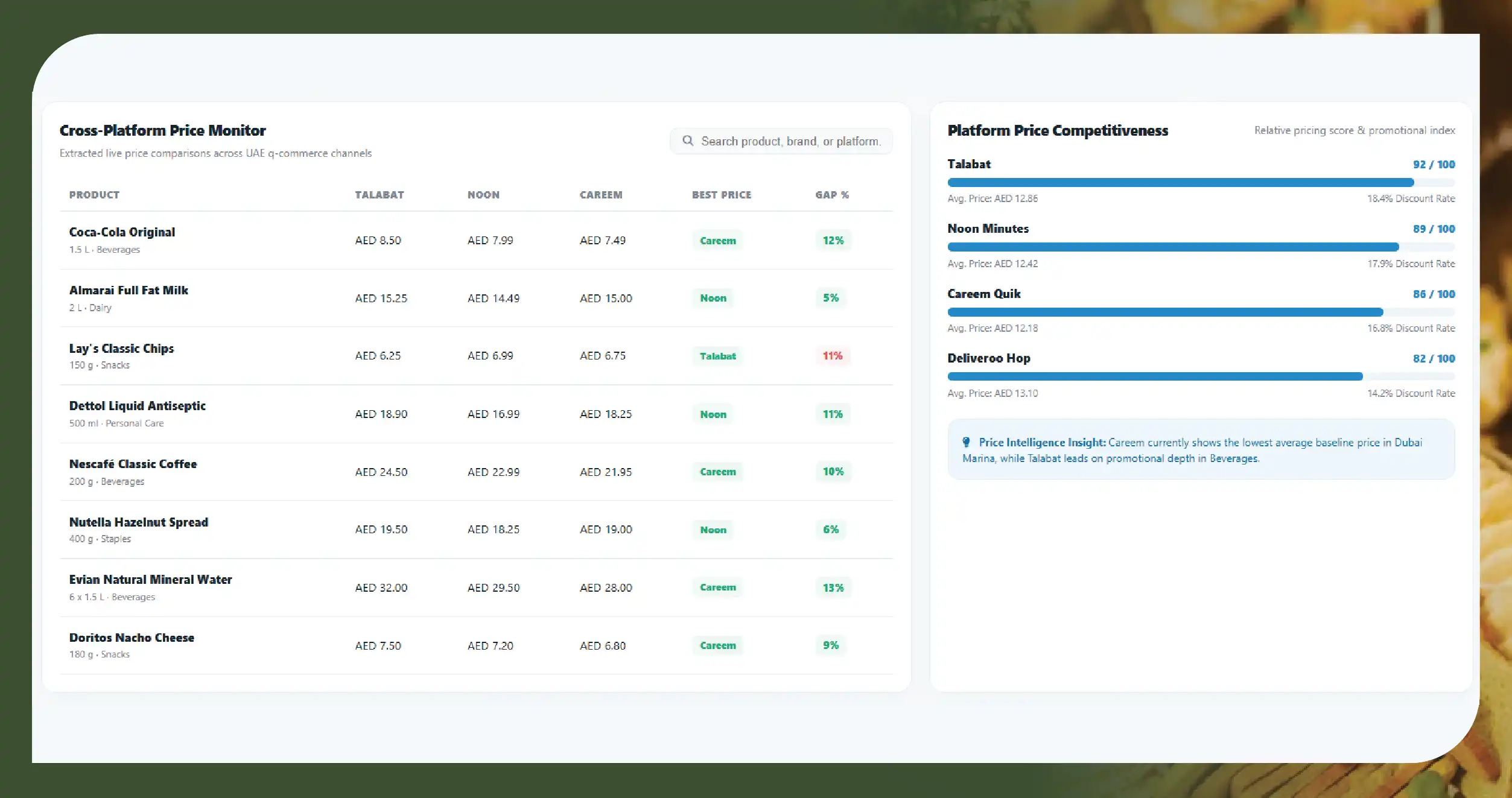Click Deliveroo's 14.2% Discount Rate text
This screenshot has height=798, width=1512.
coord(1411,393)
